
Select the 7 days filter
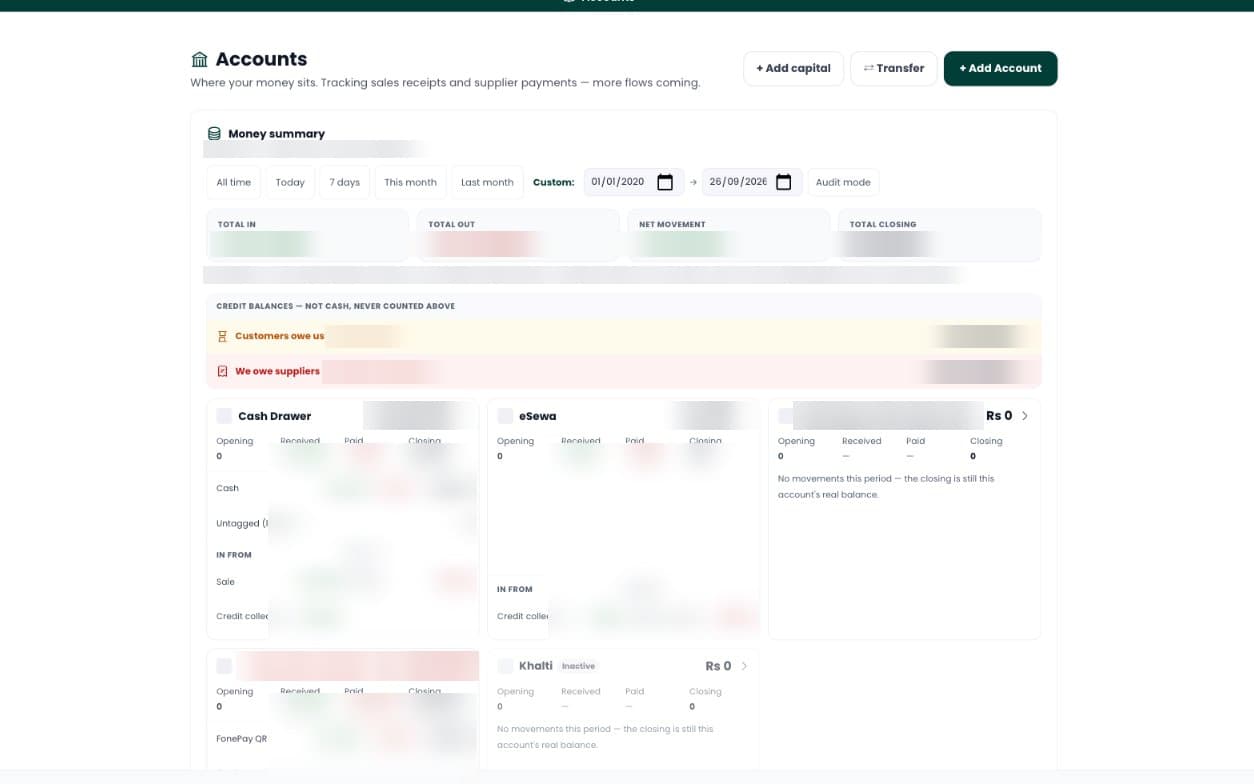pyautogui.click(x=345, y=182)
